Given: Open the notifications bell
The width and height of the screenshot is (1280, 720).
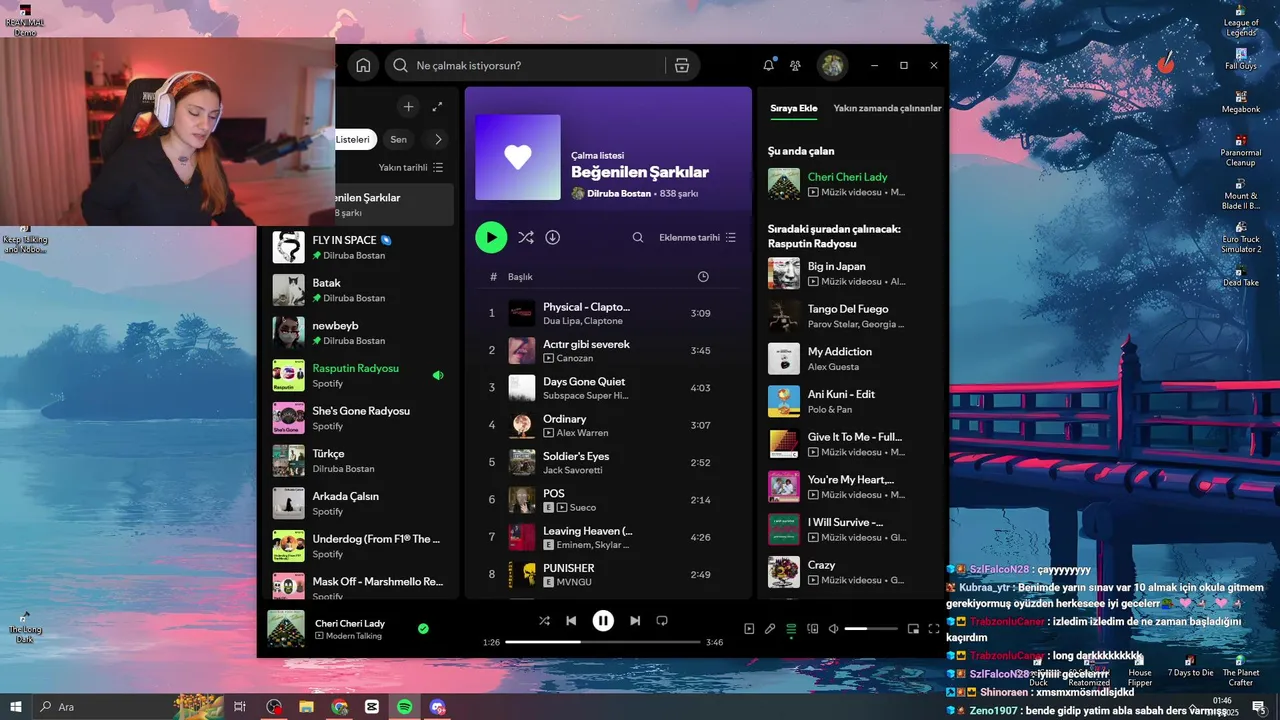Looking at the screenshot, I should [768, 65].
